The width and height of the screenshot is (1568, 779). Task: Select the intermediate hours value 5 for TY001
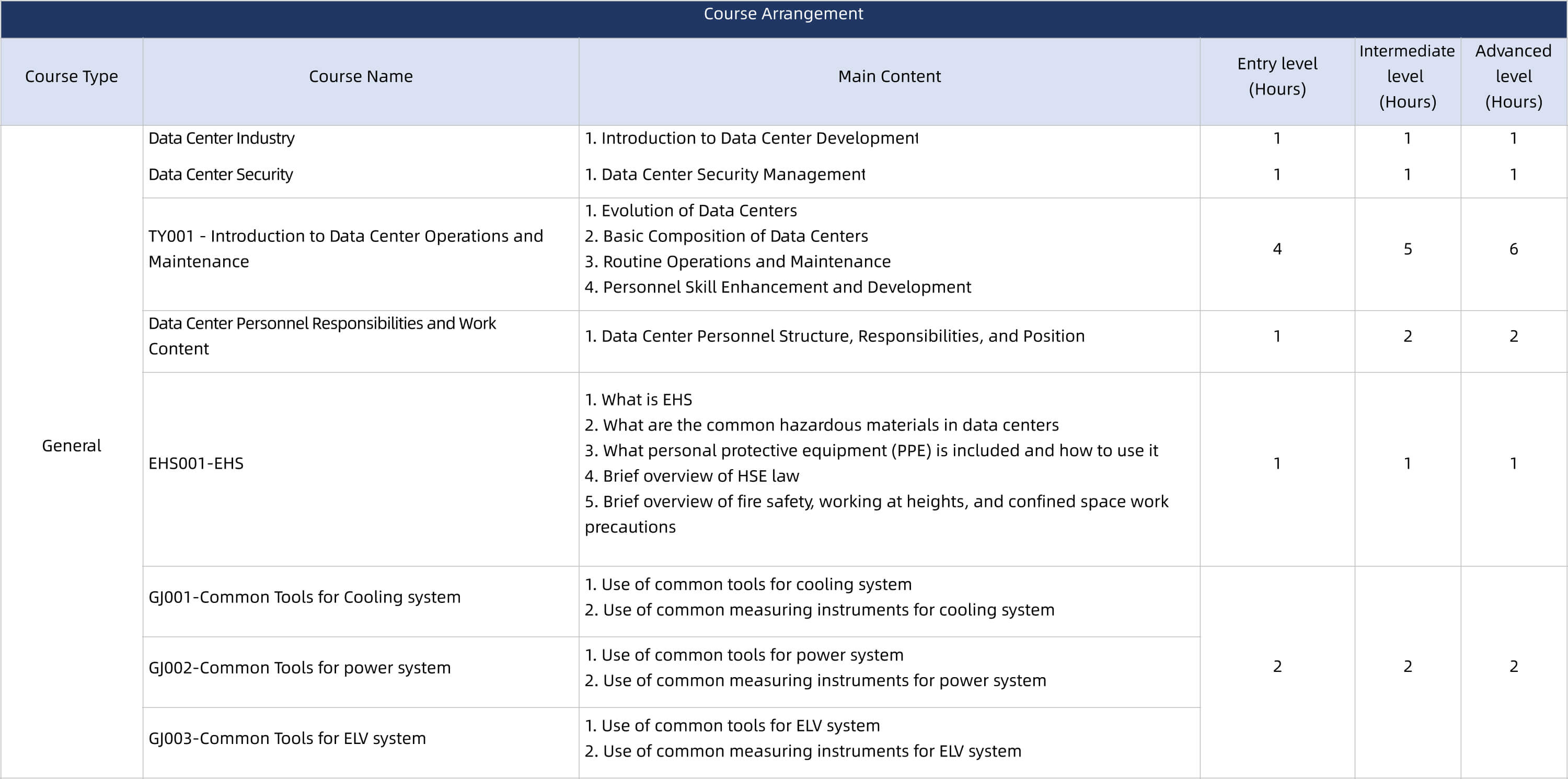1408,249
